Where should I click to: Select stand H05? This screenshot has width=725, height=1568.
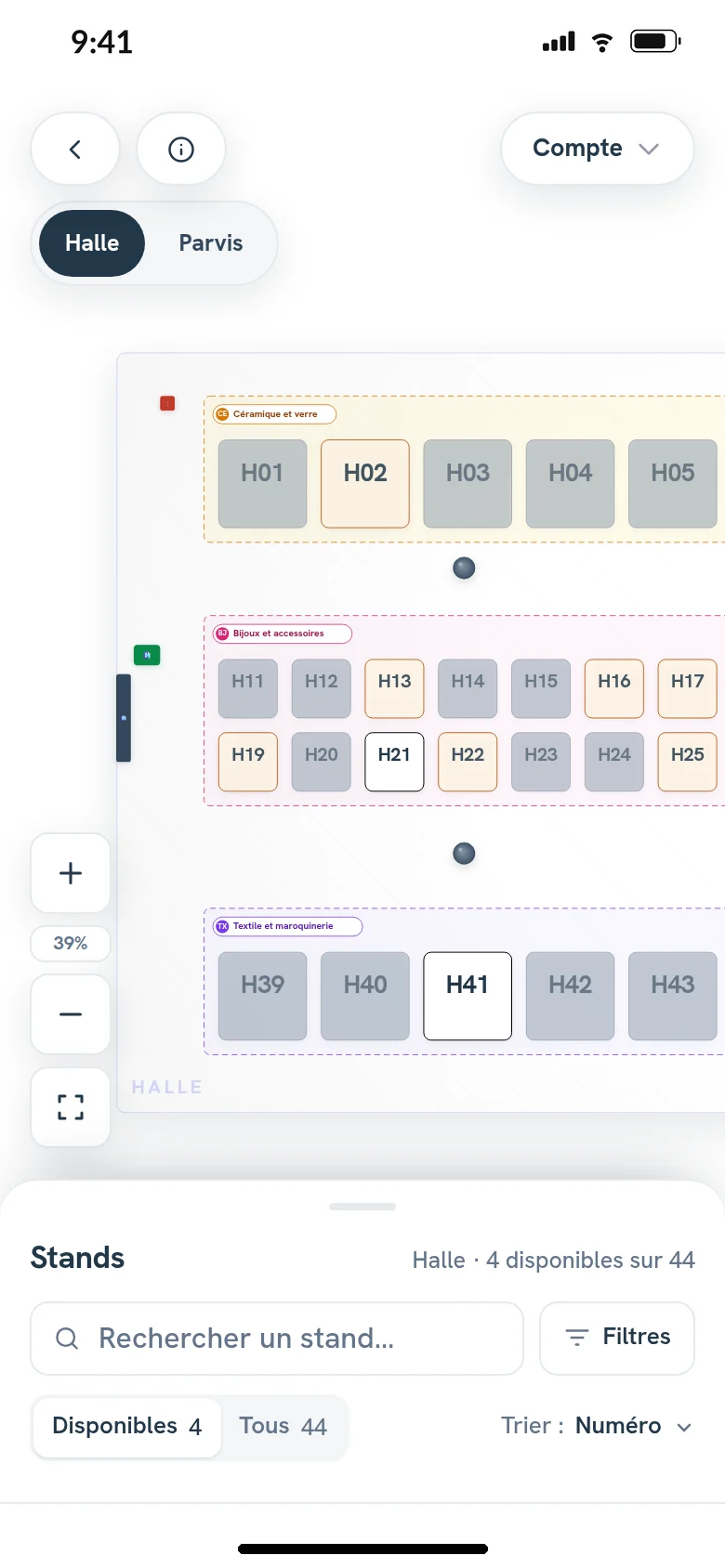(x=673, y=484)
